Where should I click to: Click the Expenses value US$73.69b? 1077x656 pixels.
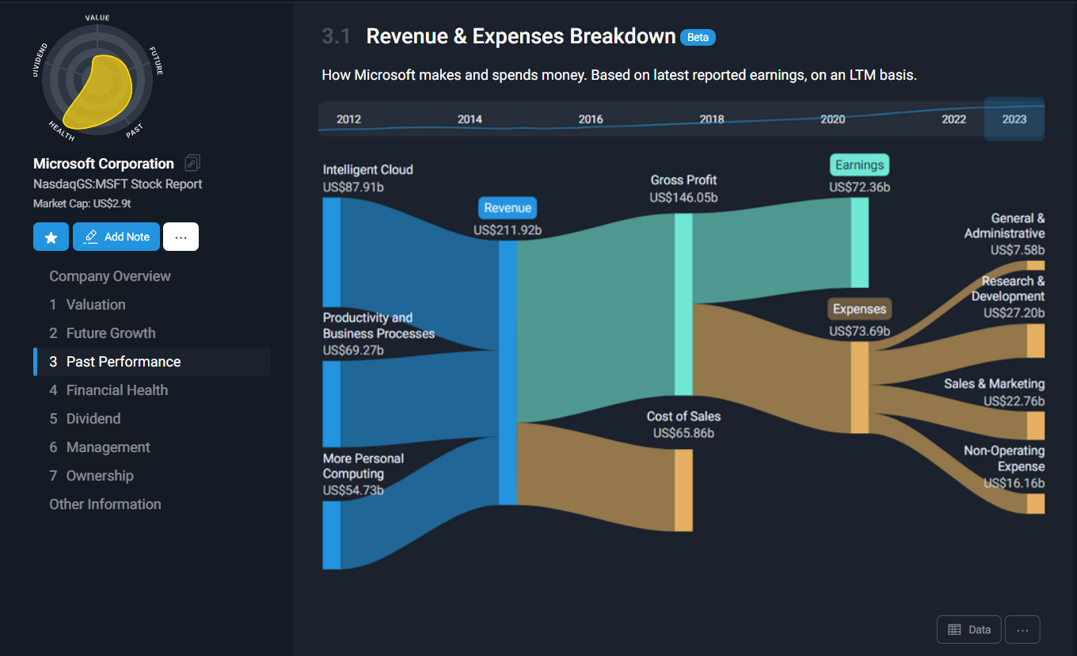tap(859, 331)
